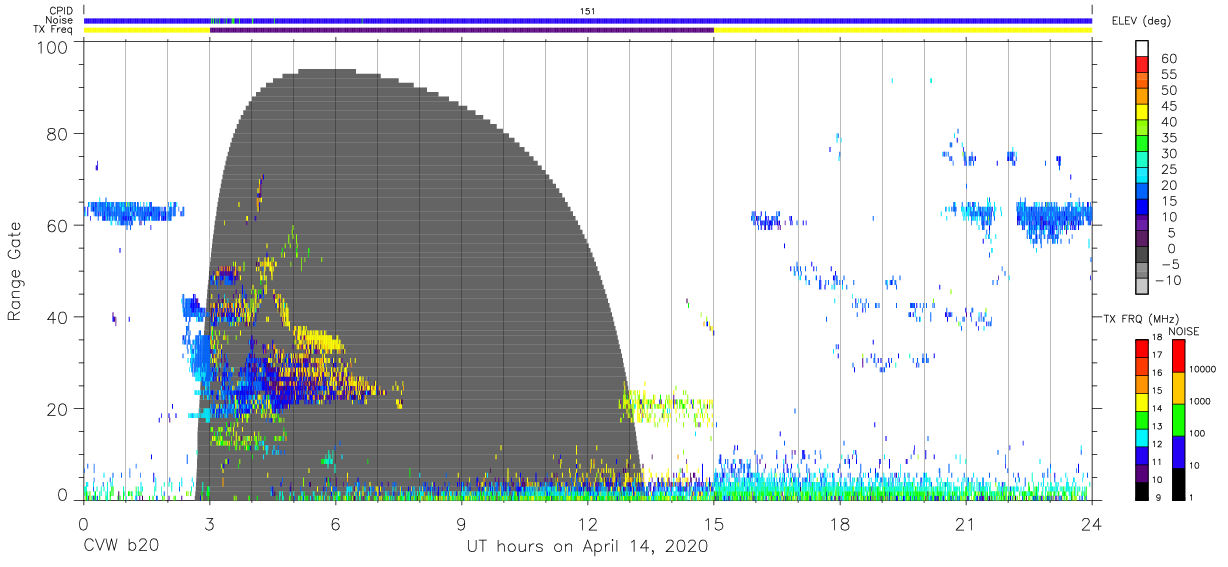This screenshot has width=1228, height=567.
Task: Click ELEV colorbar value 30
Action: 1168,153
